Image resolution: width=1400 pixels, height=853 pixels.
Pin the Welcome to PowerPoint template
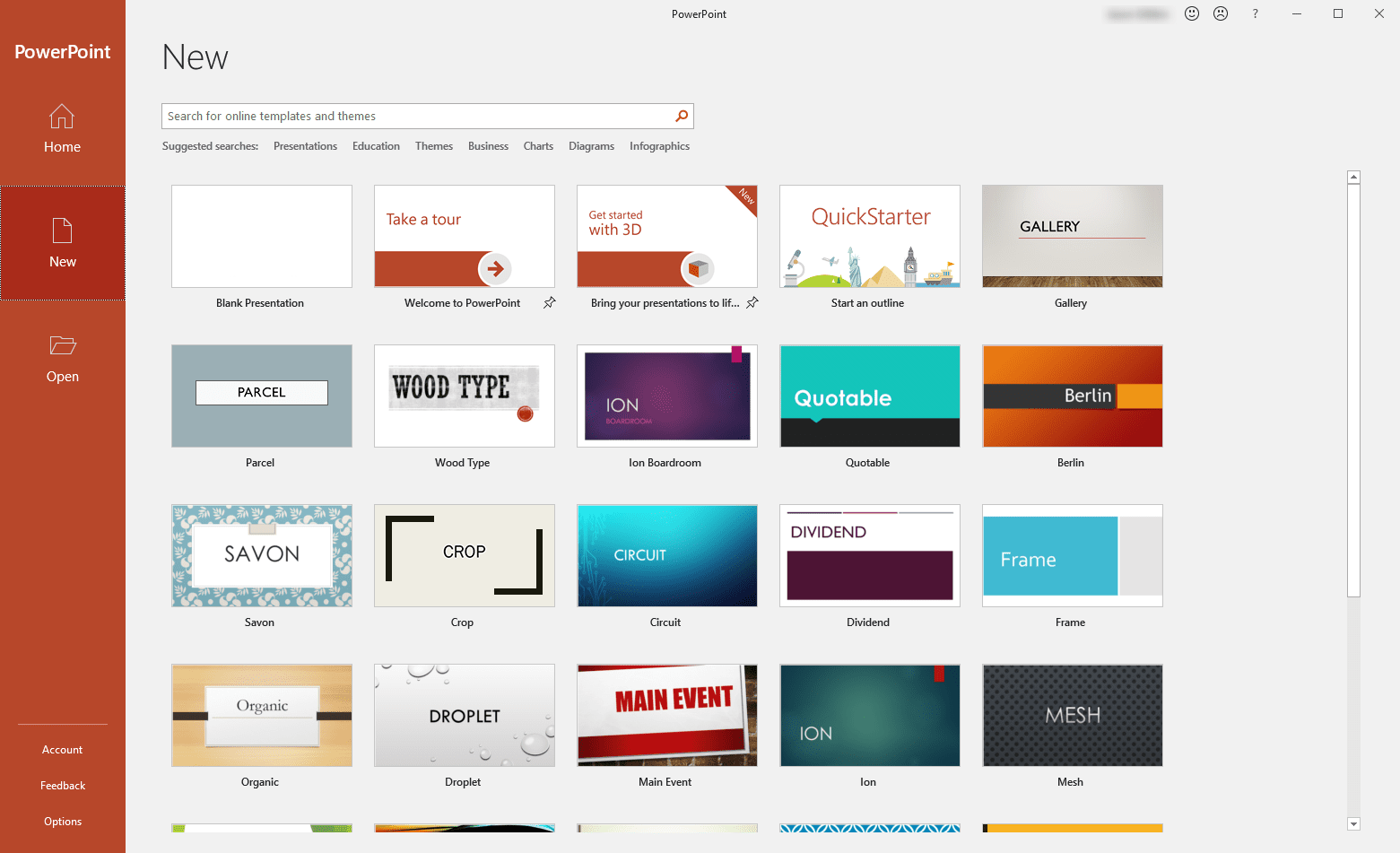click(550, 303)
